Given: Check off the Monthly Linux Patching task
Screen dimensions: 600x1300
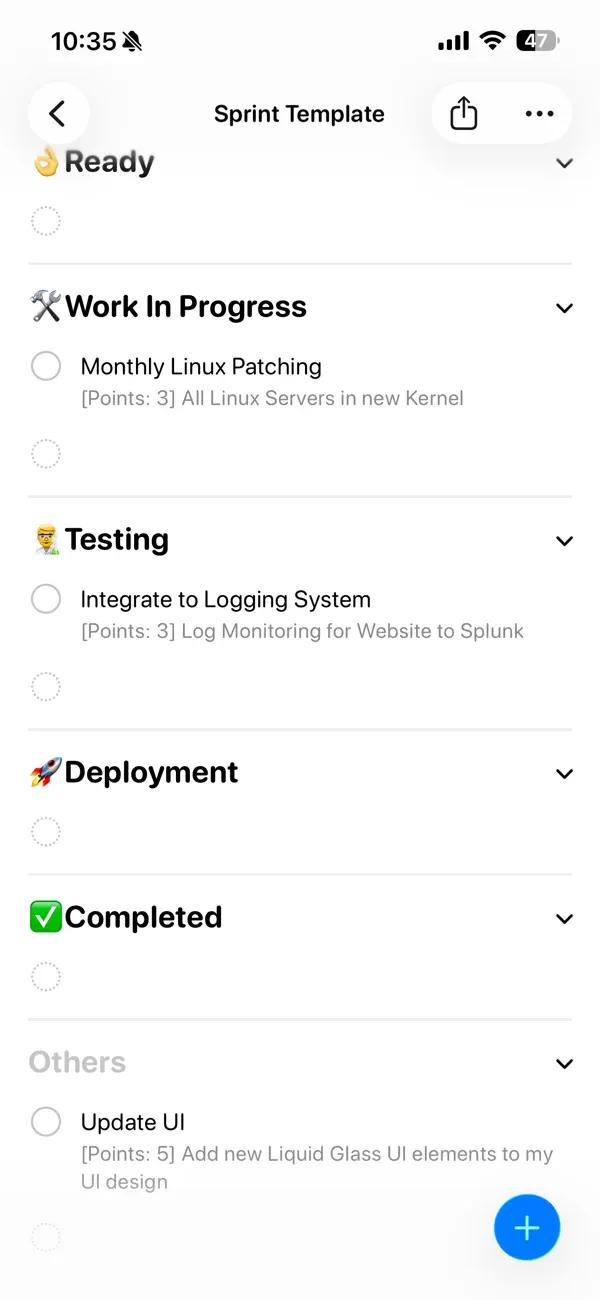Looking at the screenshot, I should (46, 366).
